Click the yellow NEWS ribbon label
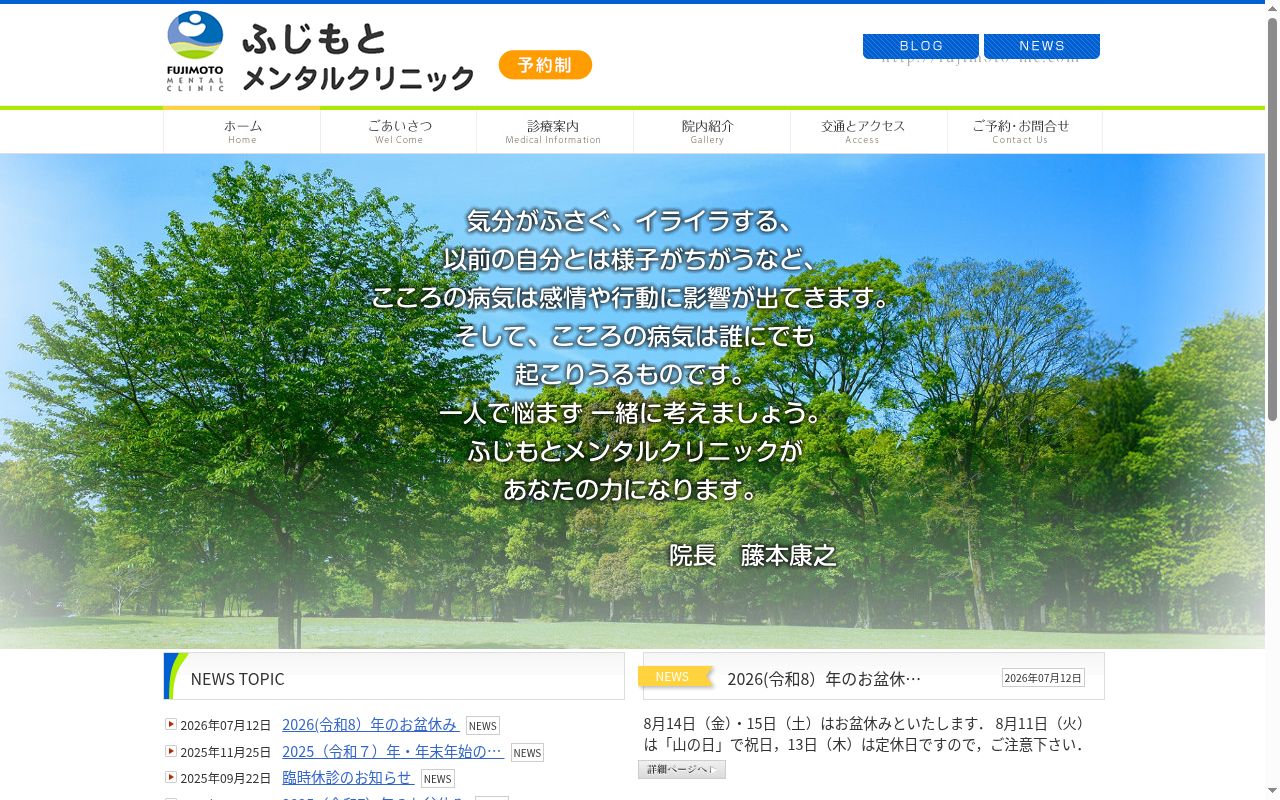This screenshot has height=800, width=1280. tap(674, 677)
